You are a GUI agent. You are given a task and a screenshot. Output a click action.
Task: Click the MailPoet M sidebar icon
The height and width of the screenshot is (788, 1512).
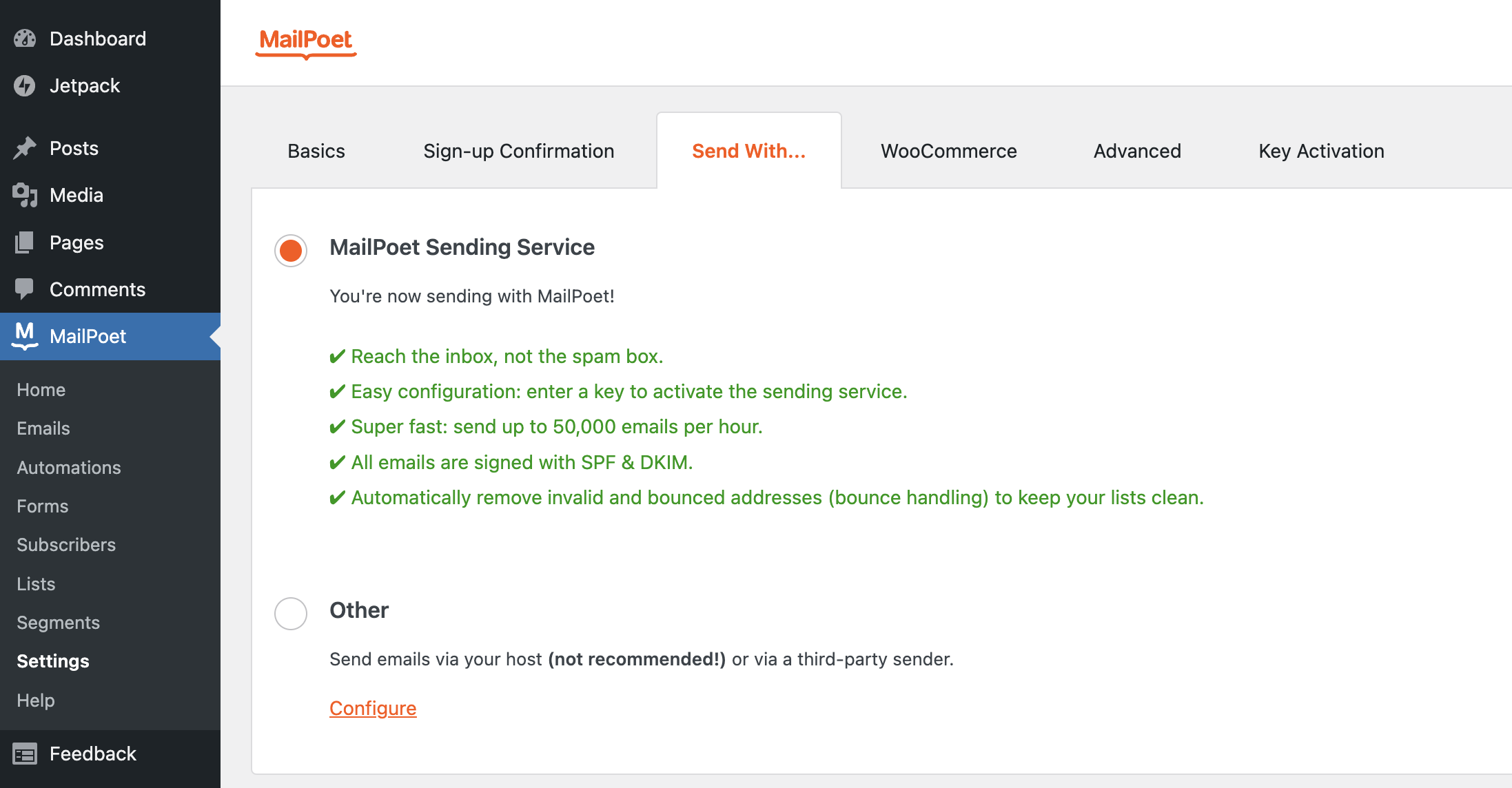[25, 335]
